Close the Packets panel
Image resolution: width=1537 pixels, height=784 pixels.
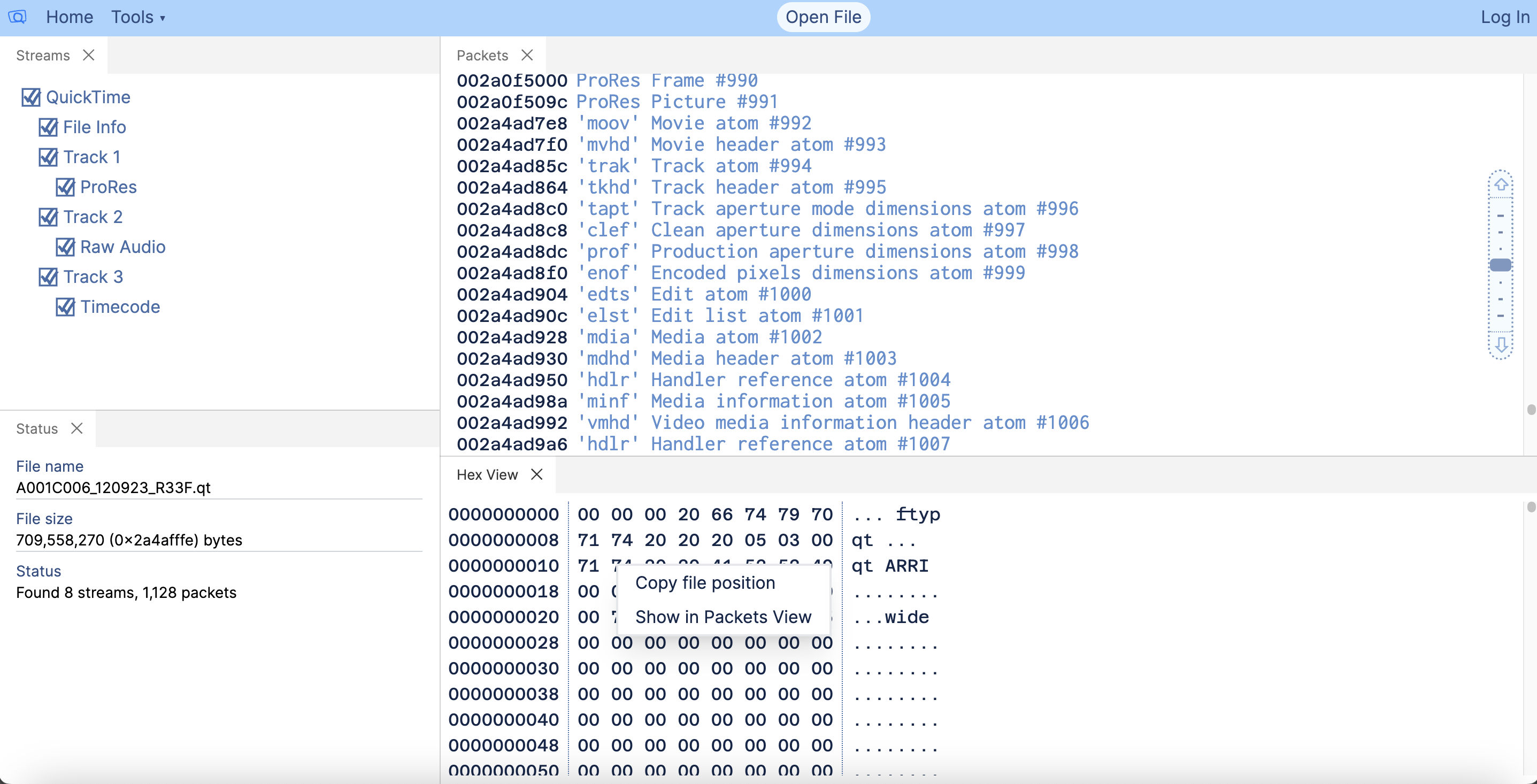527,55
